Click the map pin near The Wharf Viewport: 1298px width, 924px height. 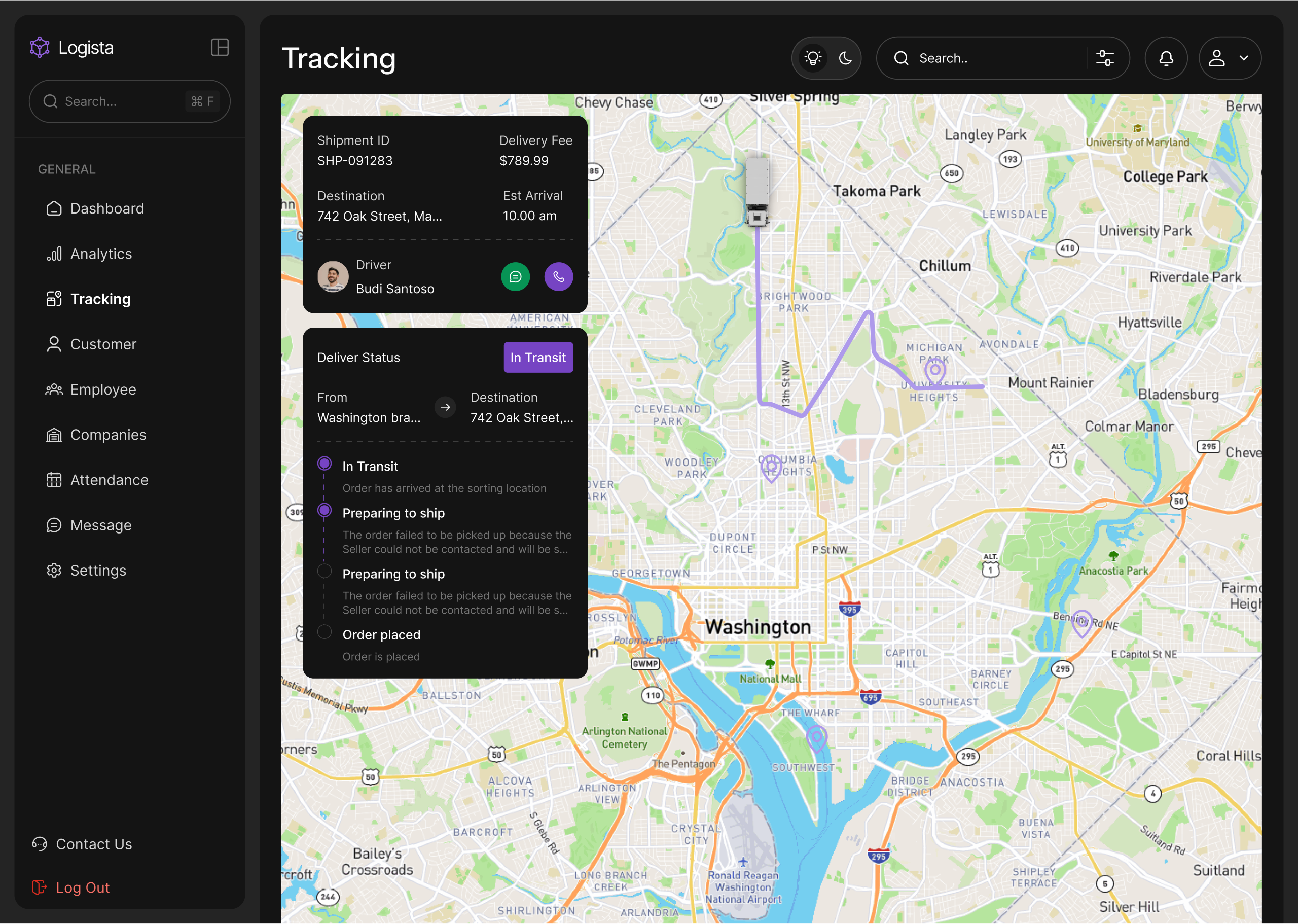click(x=817, y=739)
